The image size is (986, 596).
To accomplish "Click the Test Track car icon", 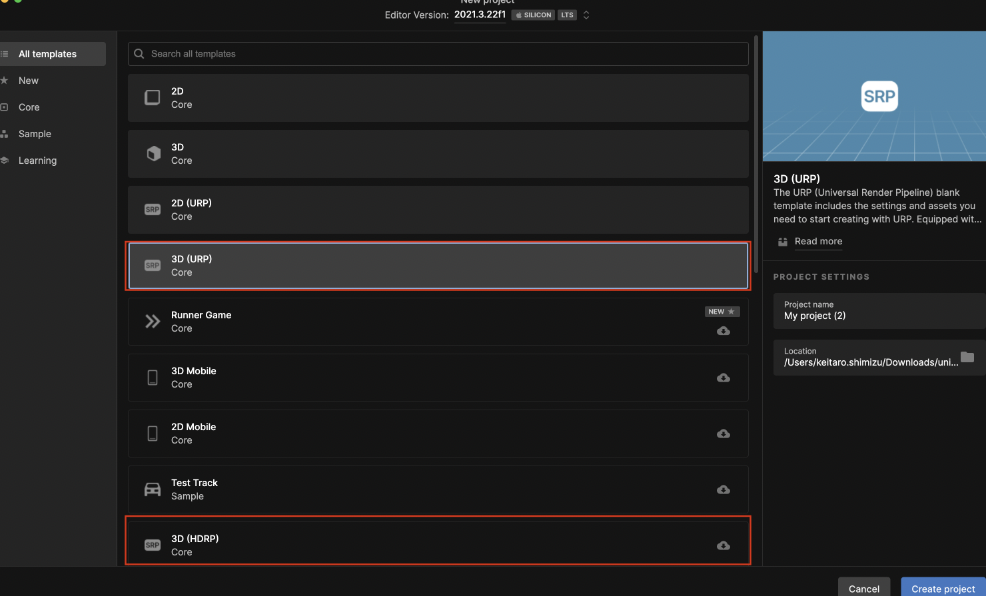I will click(x=152, y=489).
